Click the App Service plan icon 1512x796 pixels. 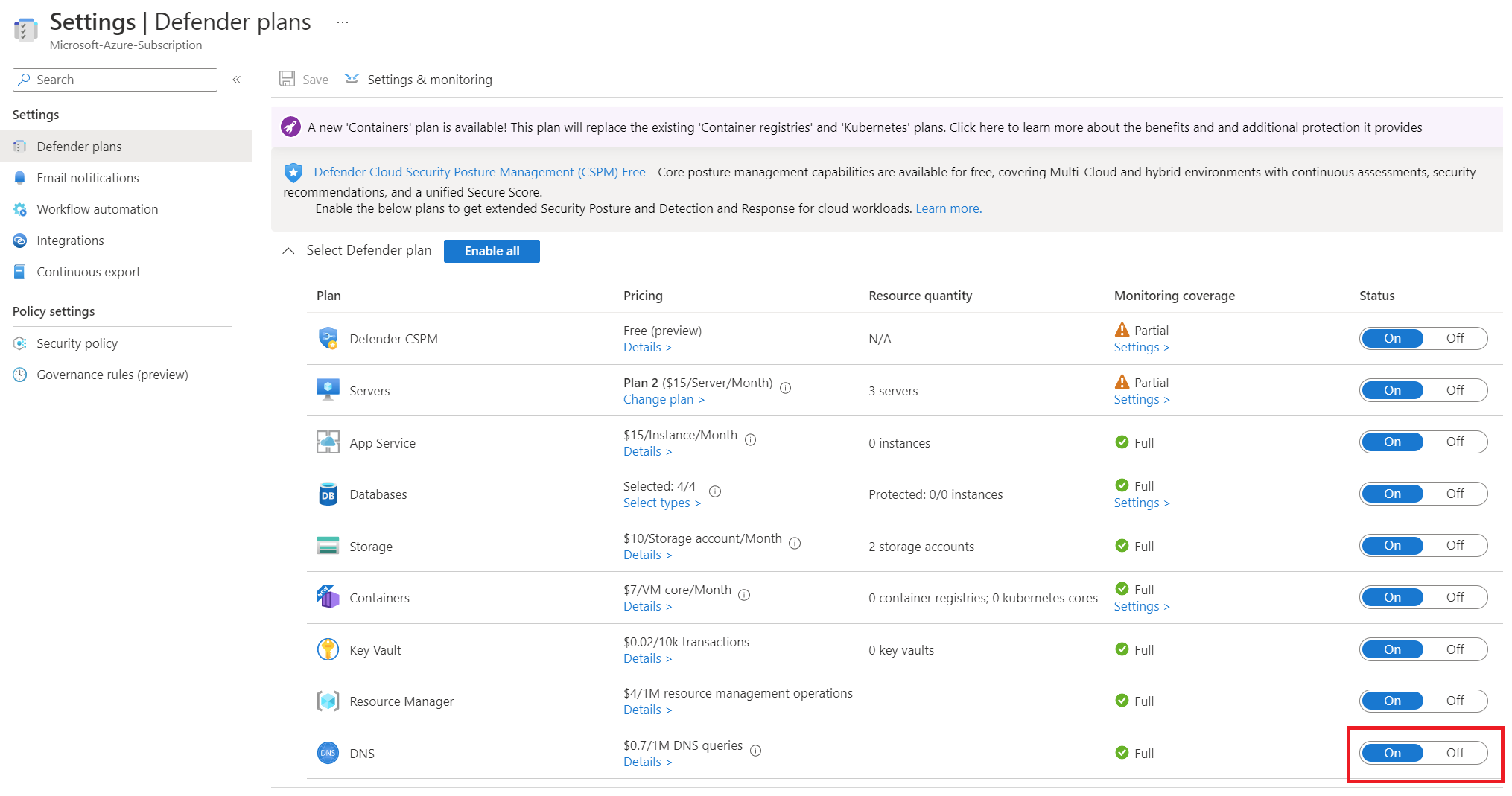pyautogui.click(x=328, y=442)
